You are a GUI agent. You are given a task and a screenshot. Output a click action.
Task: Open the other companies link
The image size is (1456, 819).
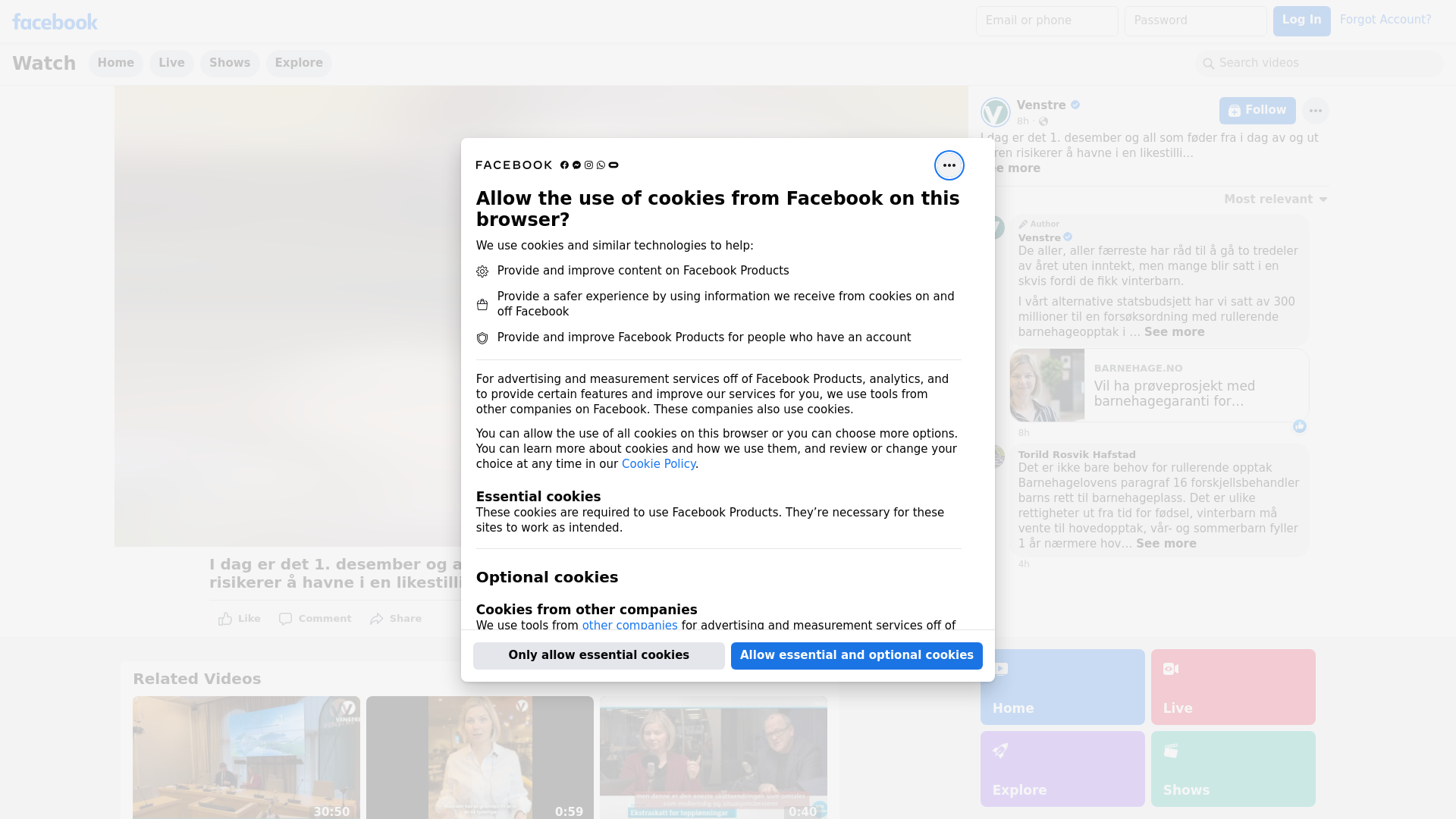(x=629, y=626)
